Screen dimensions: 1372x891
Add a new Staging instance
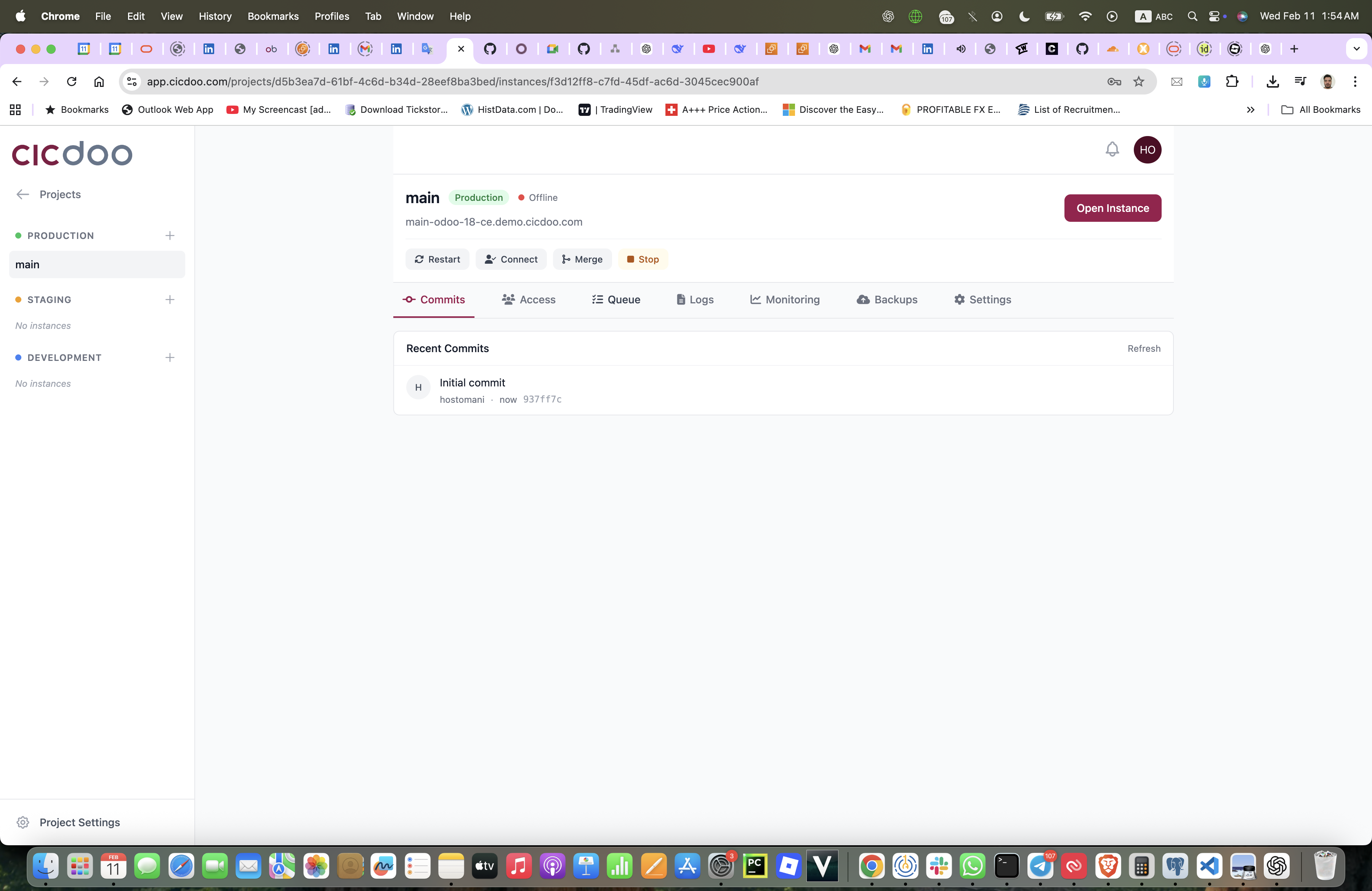170,300
